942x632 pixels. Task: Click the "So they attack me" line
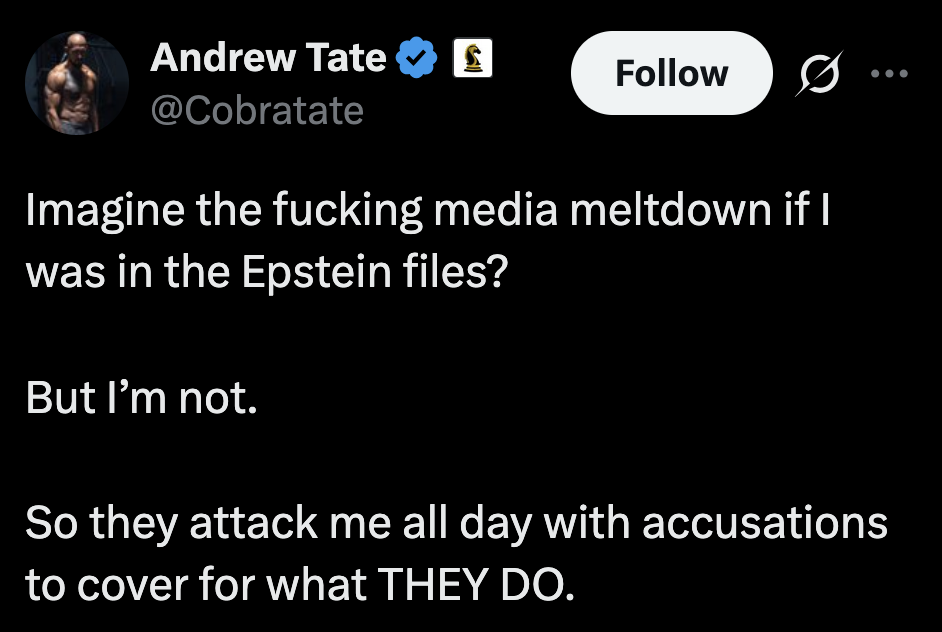pyautogui.click(x=456, y=523)
